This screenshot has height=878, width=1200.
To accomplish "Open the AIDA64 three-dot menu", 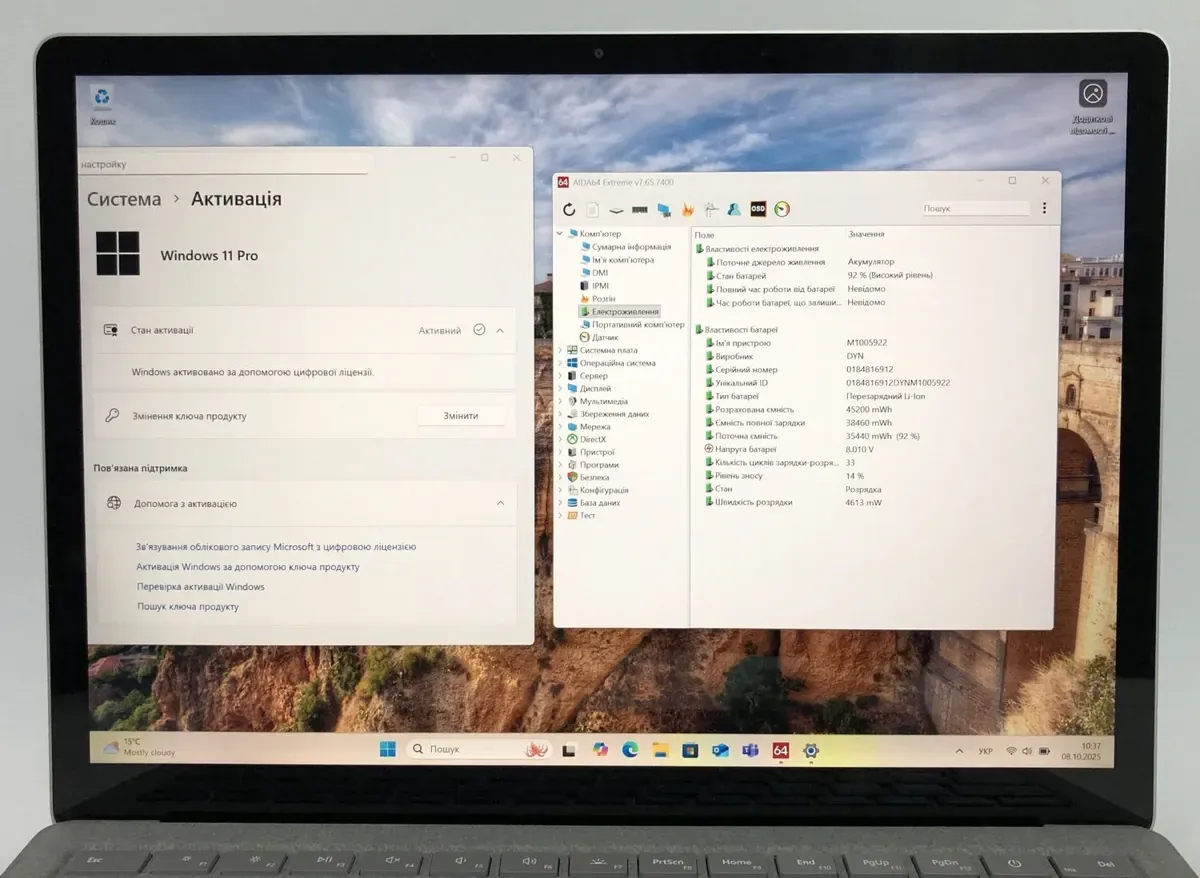I will [x=1045, y=208].
